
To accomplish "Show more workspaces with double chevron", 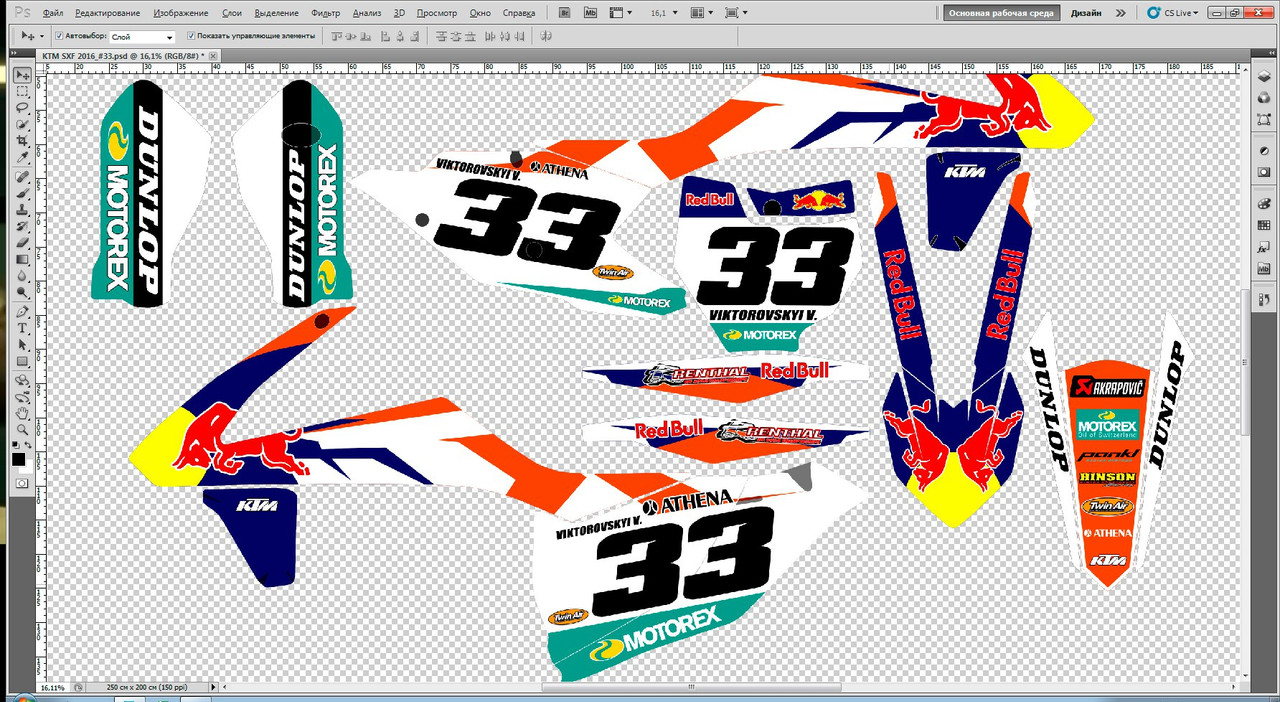I will [x=1120, y=13].
